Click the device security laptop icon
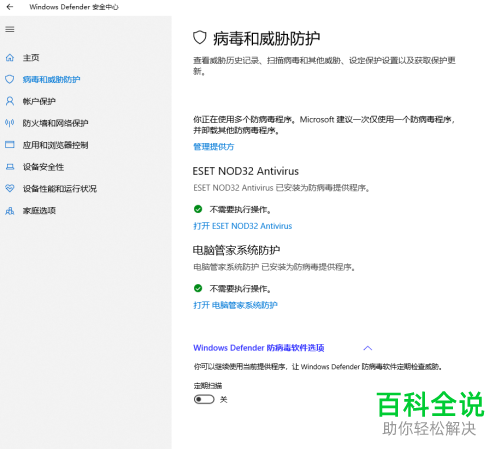 point(10,167)
